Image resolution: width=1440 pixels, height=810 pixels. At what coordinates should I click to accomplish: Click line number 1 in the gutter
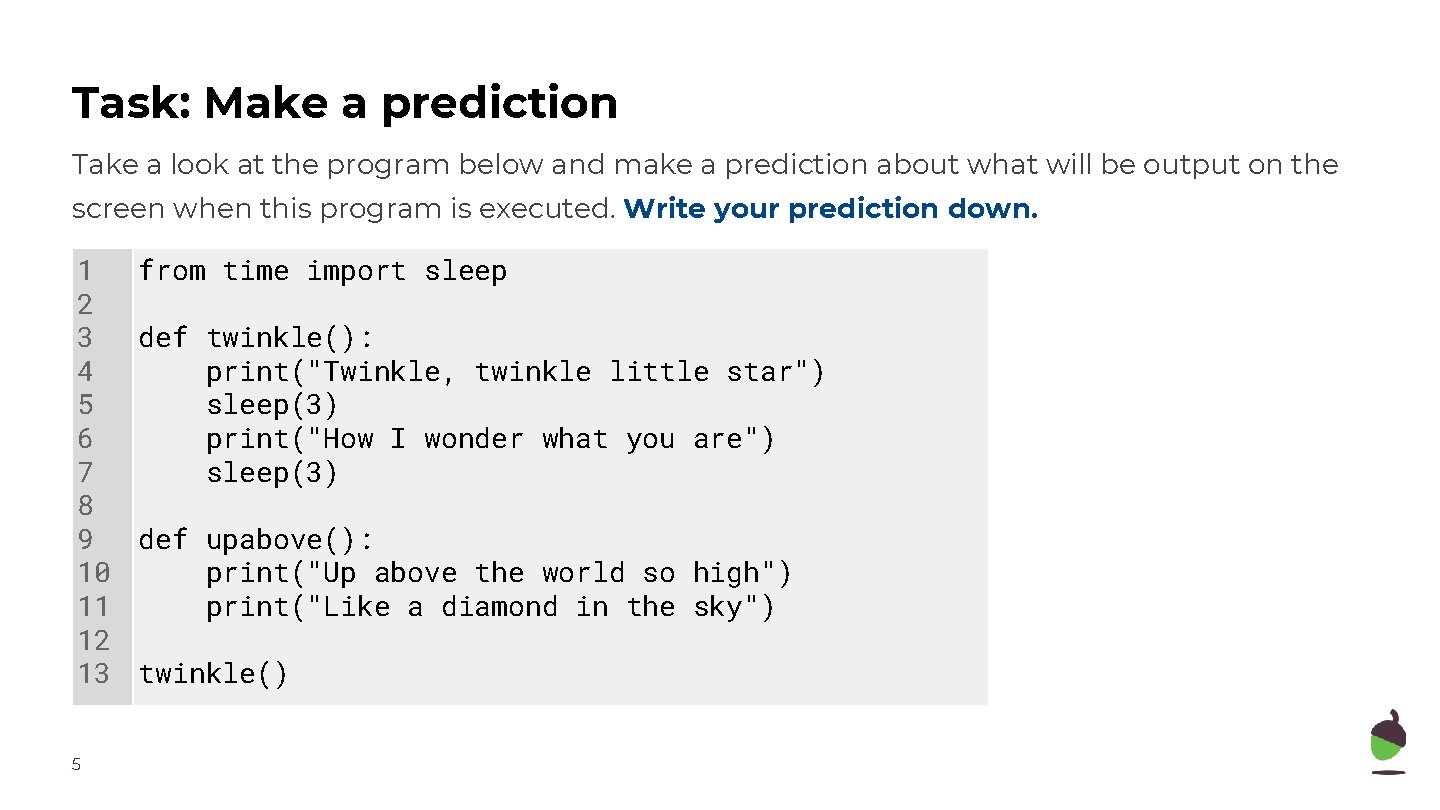(x=85, y=271)
